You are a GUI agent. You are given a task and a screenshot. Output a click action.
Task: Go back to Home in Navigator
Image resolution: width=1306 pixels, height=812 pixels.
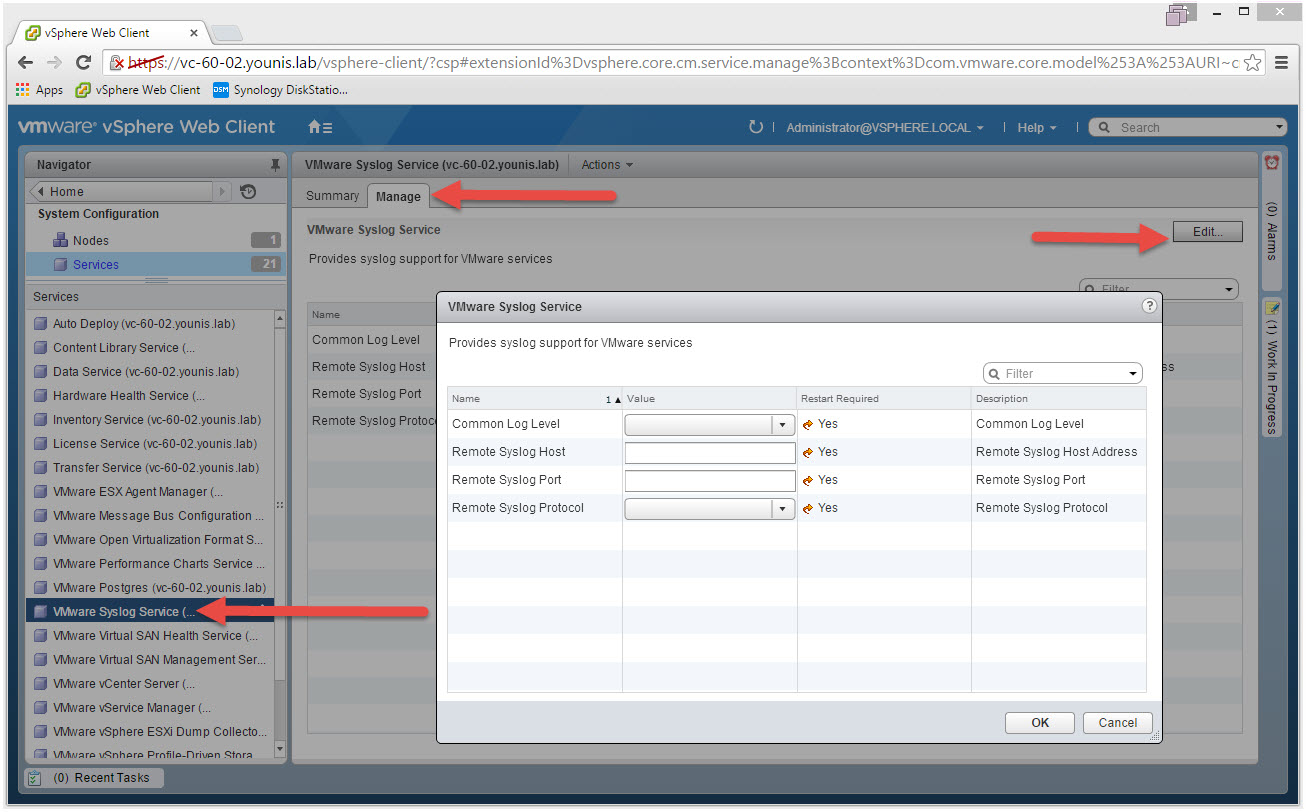122,192
